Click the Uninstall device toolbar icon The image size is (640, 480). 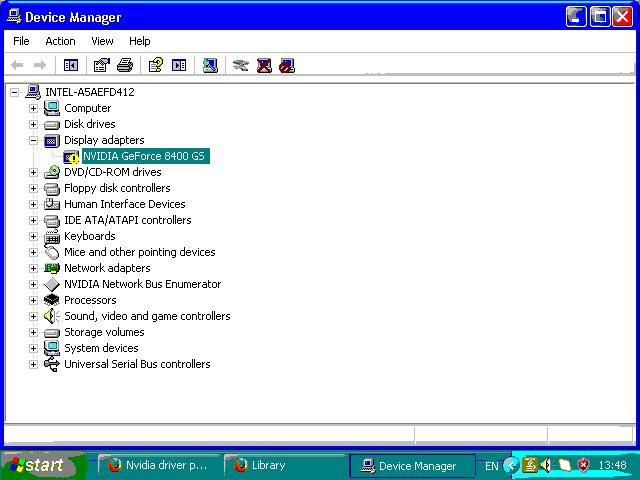264,65
